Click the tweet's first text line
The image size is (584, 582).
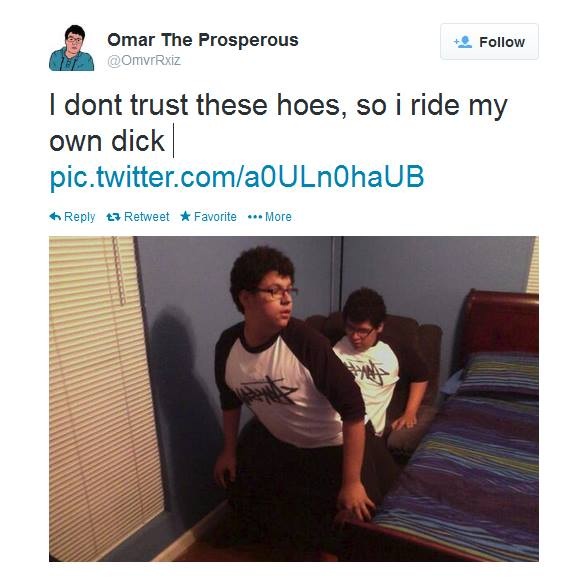[x=279, y=105]
